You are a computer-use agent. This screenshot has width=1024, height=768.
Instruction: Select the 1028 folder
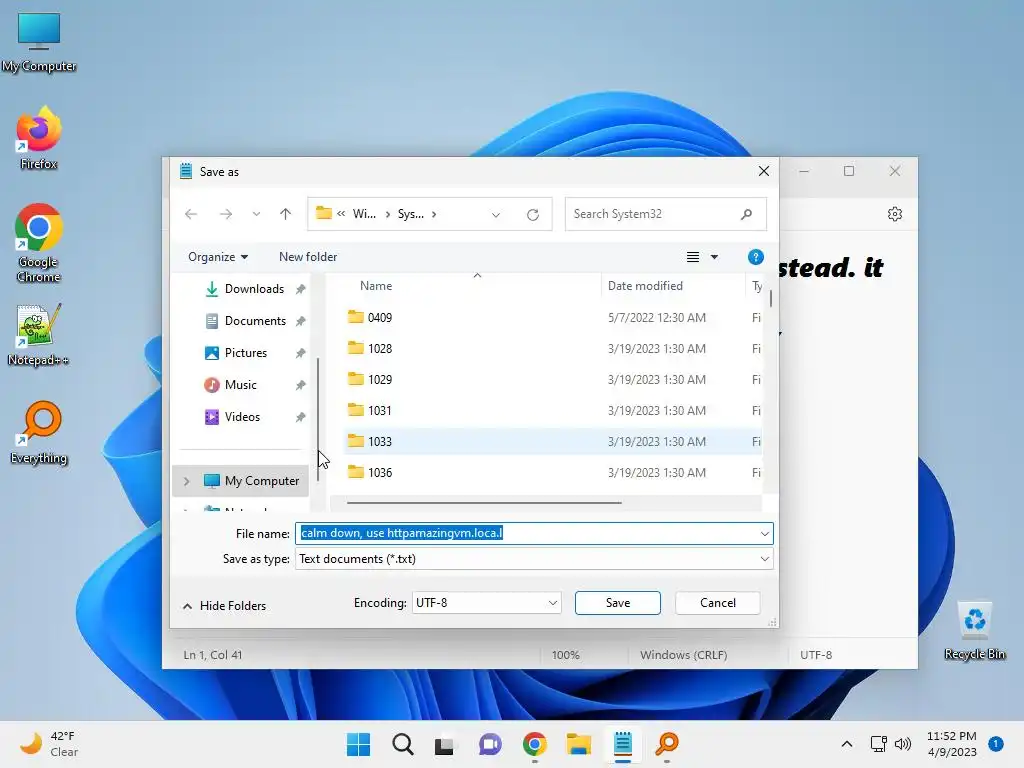tap(379, 348)
